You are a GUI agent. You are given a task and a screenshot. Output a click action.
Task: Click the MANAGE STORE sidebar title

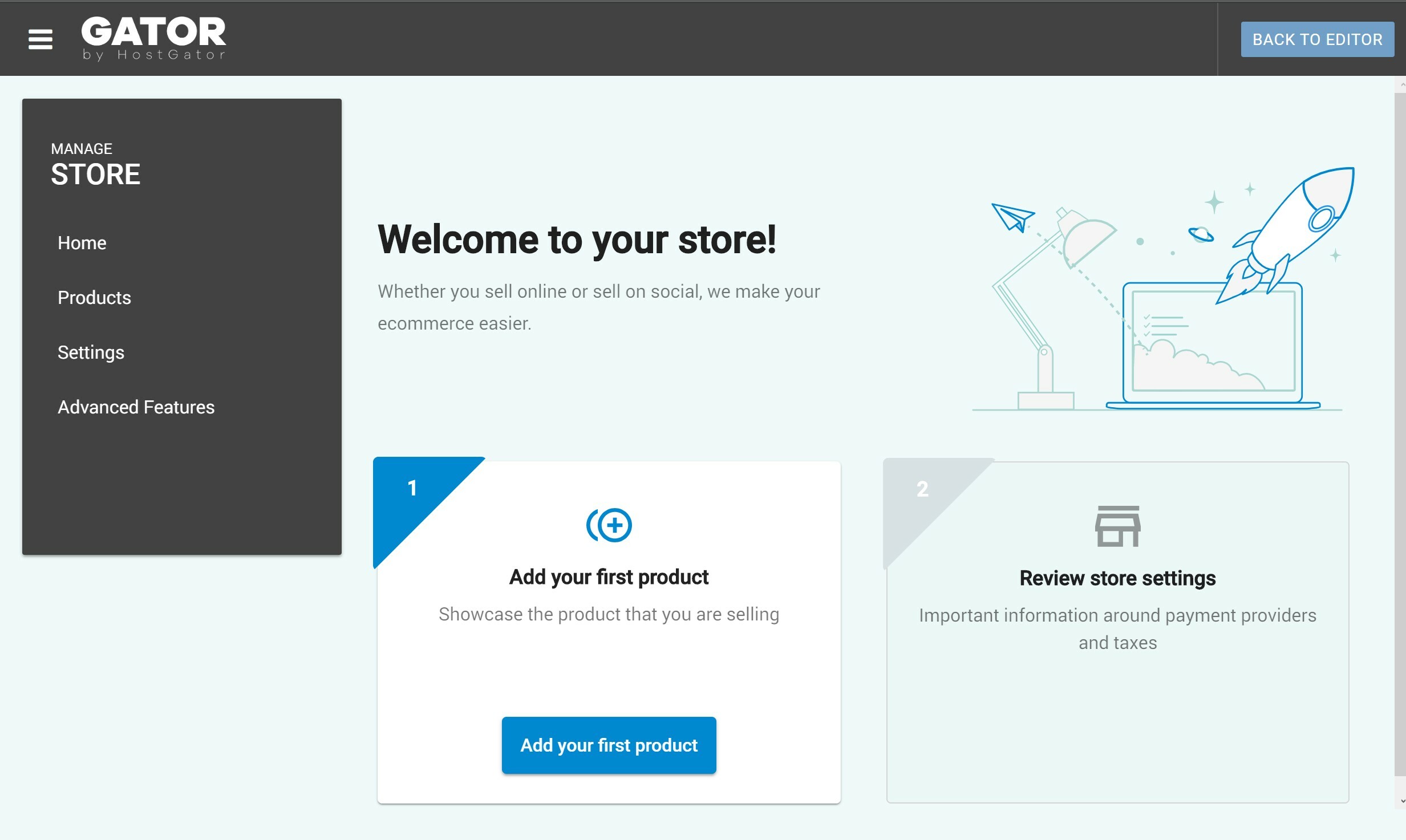click(x=95, y=165)
